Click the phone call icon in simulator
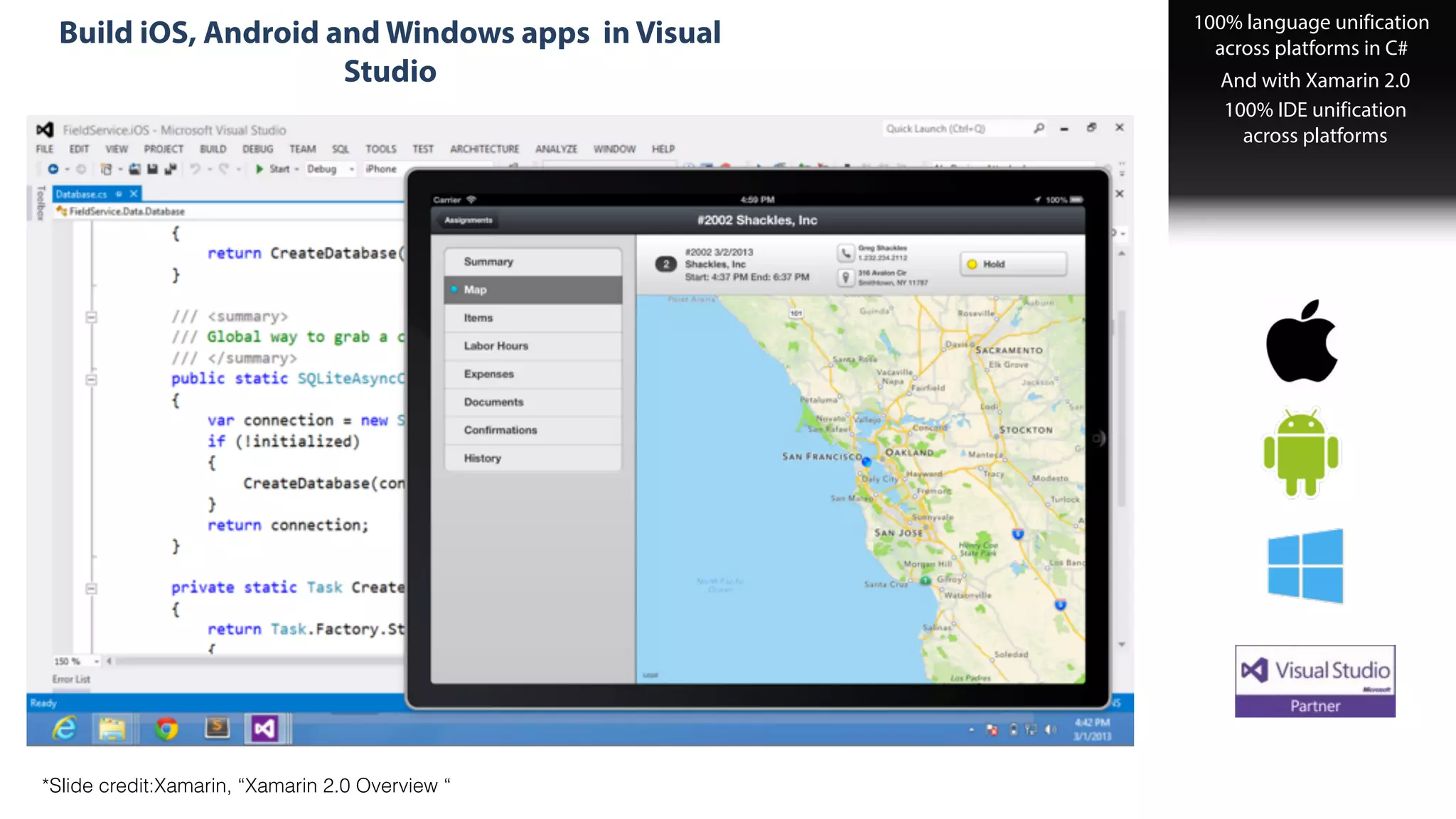Screen dimensions: 1456x819 pos(845,253)
